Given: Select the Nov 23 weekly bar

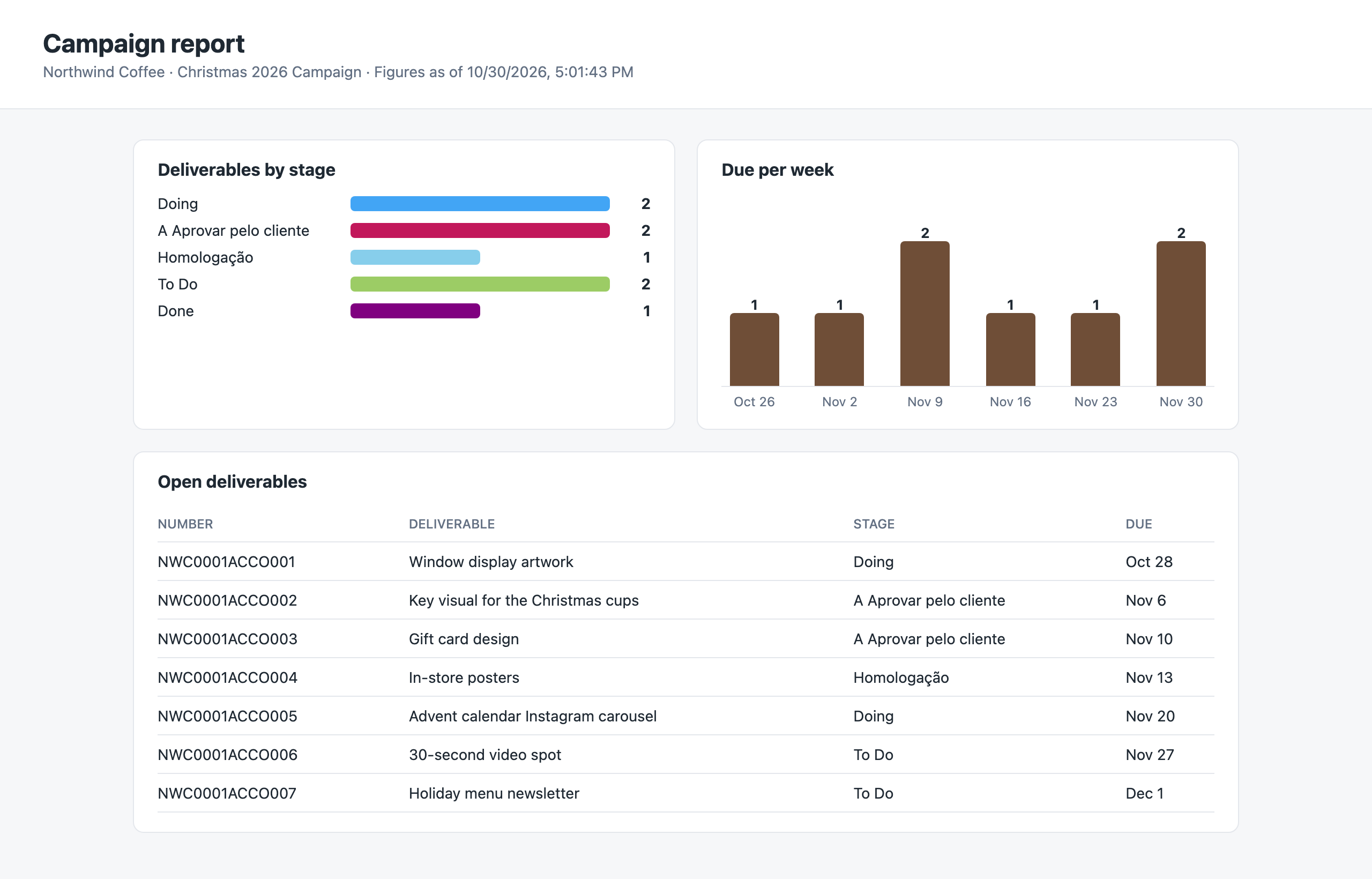Looking at the screenshot, I should 1095,349.
